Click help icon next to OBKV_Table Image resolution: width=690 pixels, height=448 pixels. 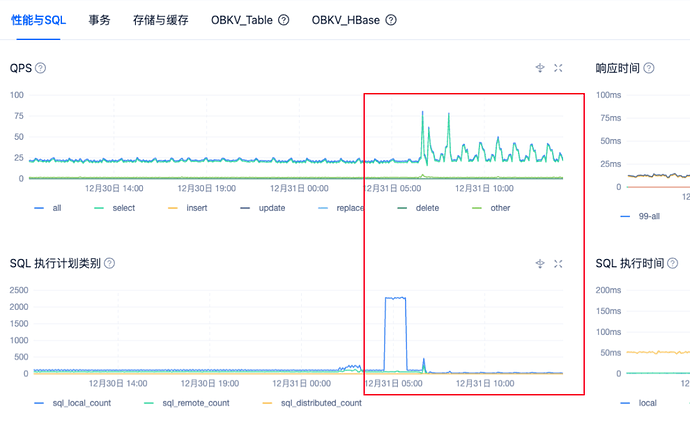[x=284, y=19]
